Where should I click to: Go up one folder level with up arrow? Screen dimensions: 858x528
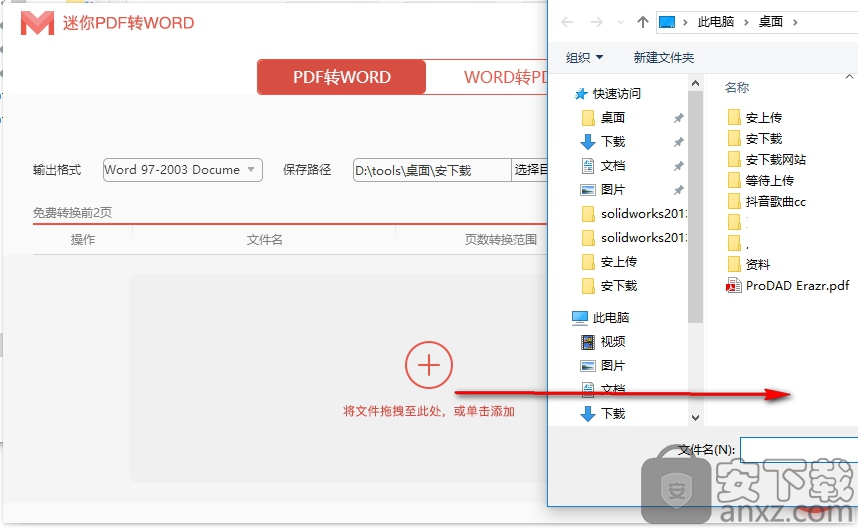pos(642,22)
